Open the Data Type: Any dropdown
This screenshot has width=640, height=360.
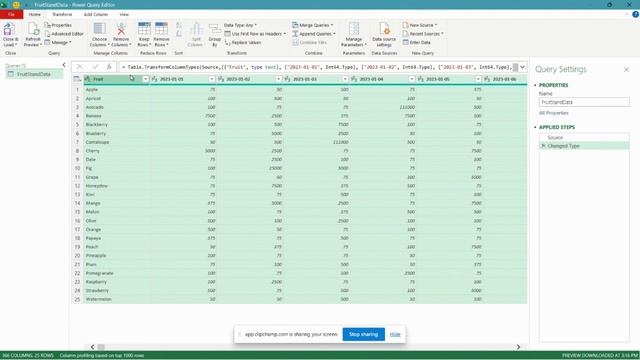point(240,25)
